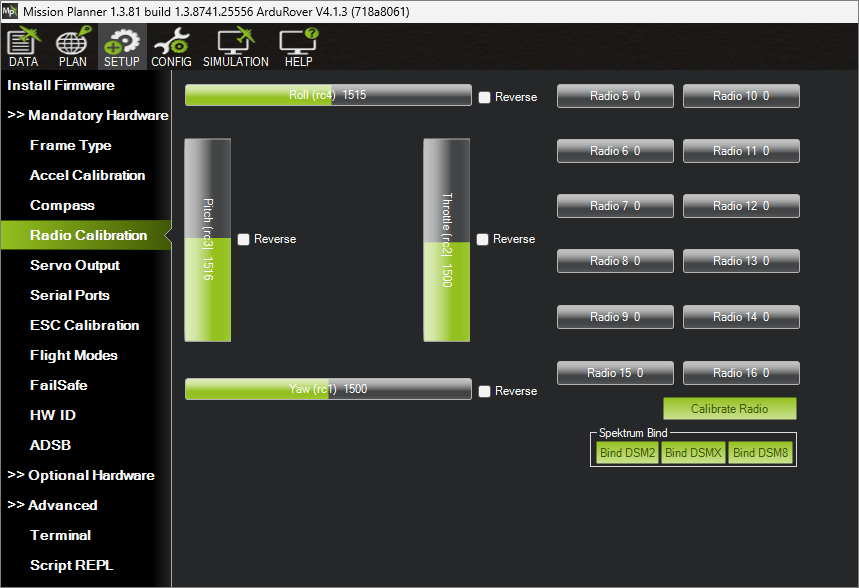Click the Roll (rc4) horizontal bar
Image resolution: width=859 pixels, height=588 pixels.
point(328,95)
